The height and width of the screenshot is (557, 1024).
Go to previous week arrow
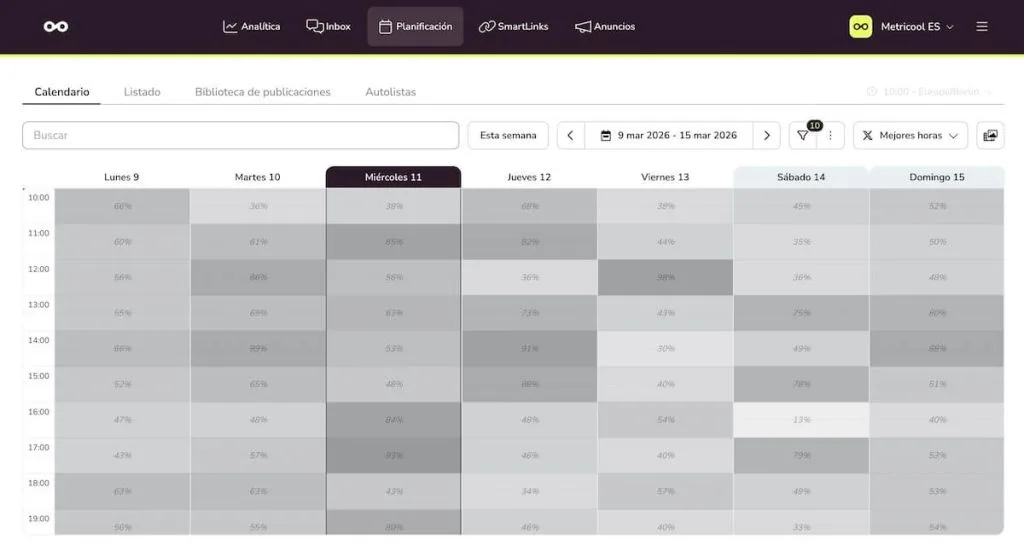[570, 136]
